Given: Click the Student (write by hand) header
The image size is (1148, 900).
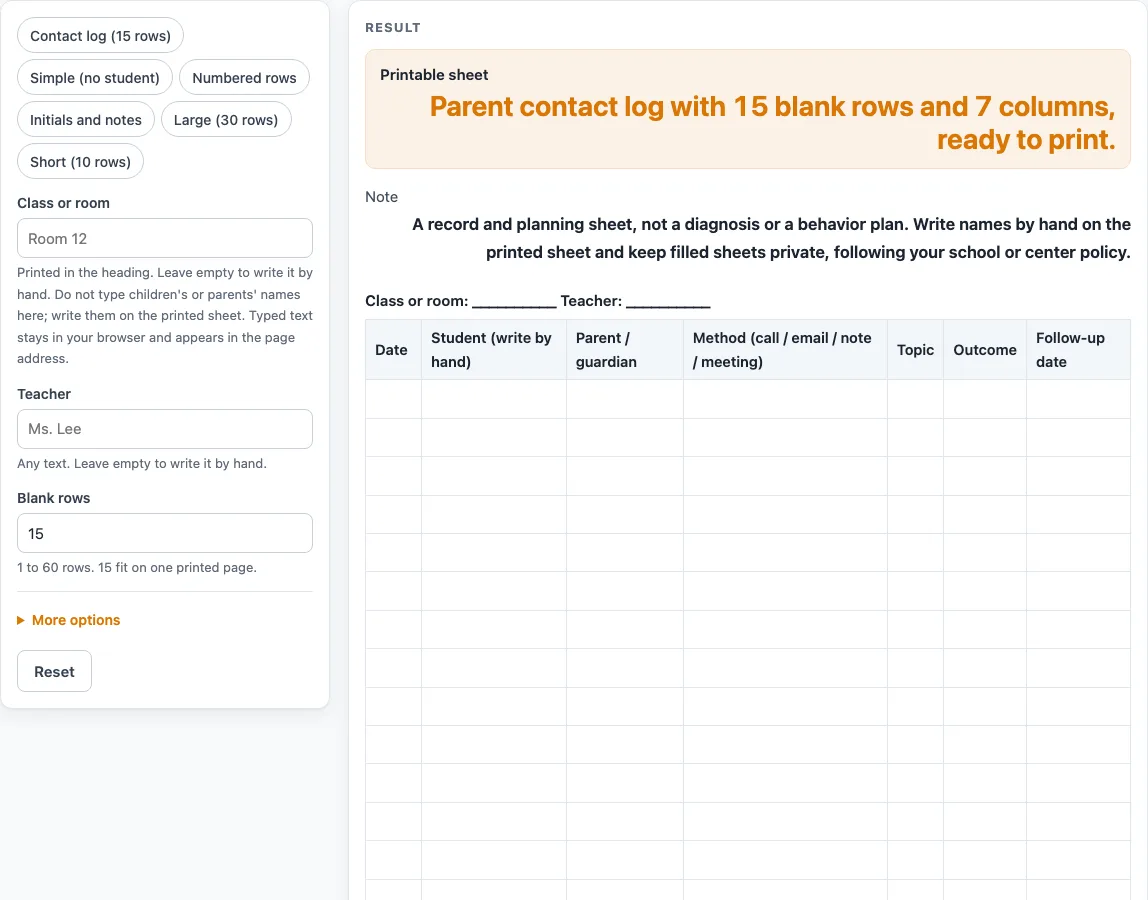Looking at the screenshot, I should coord(493,349).
